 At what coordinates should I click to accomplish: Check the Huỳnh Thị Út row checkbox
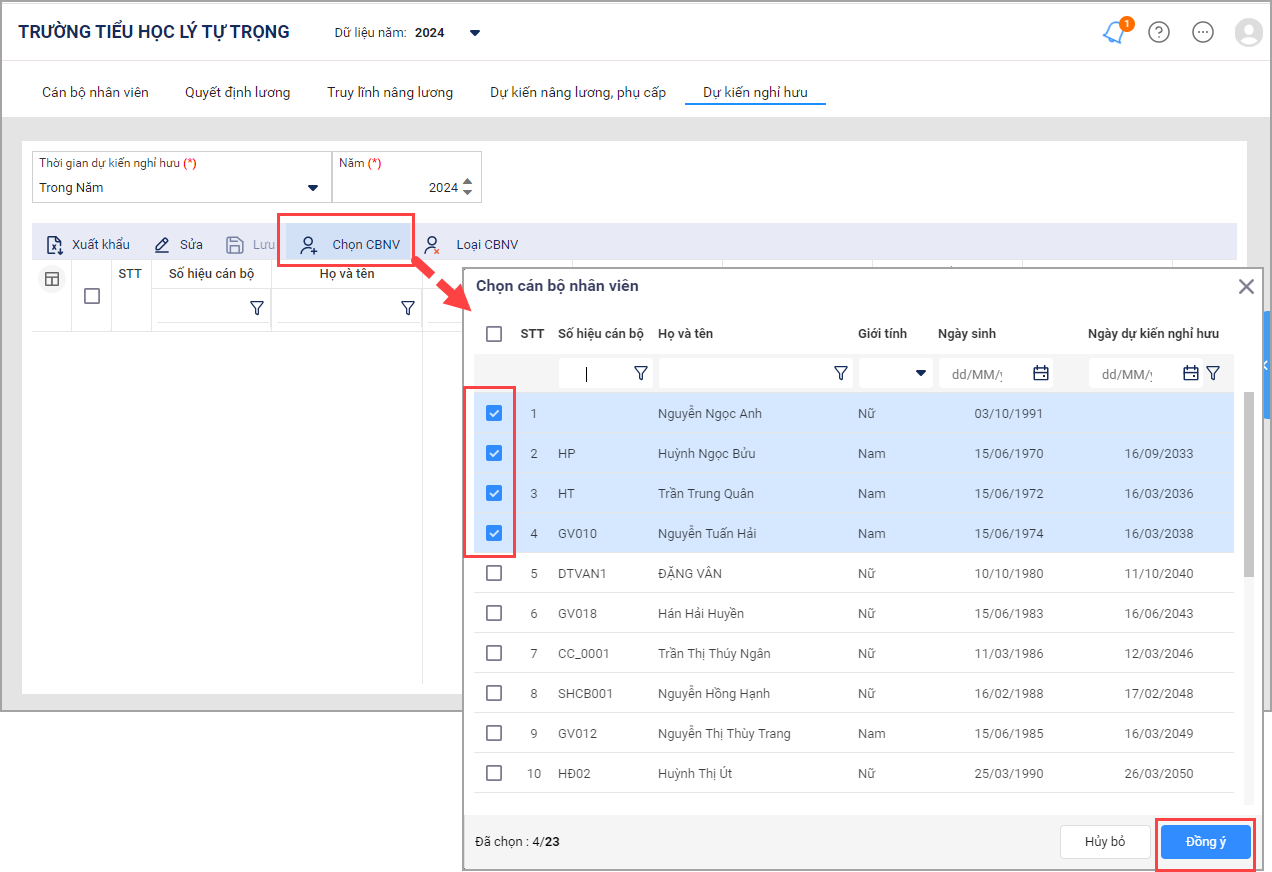(x=494, y=773)
